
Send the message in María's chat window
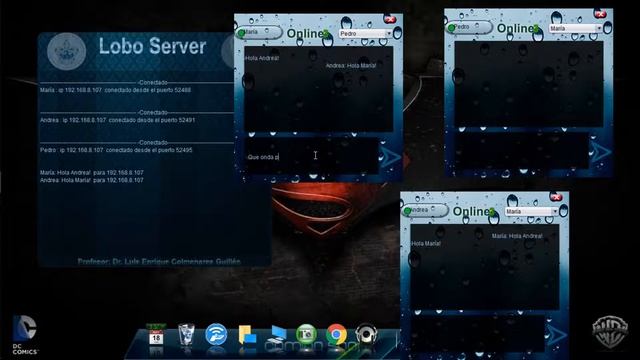pyautogui.click(x=390, y=157)
